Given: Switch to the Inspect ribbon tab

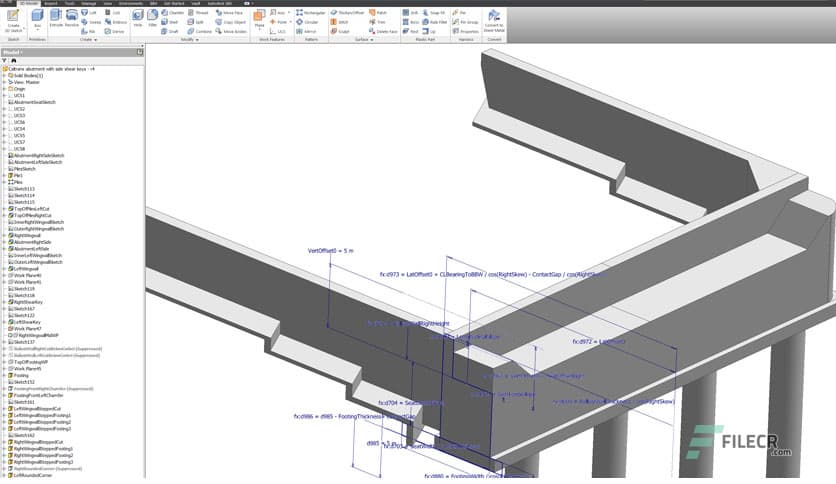Looking at the screenshot, I should (51, 3).
